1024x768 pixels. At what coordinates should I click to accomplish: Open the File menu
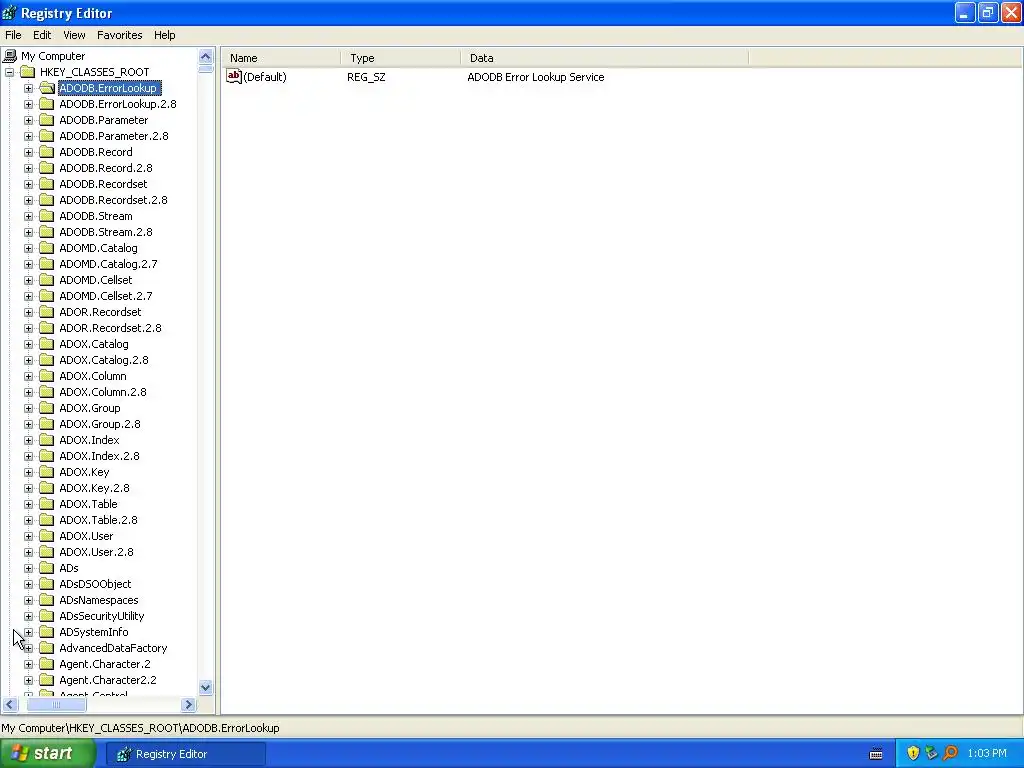pos(13,35)
